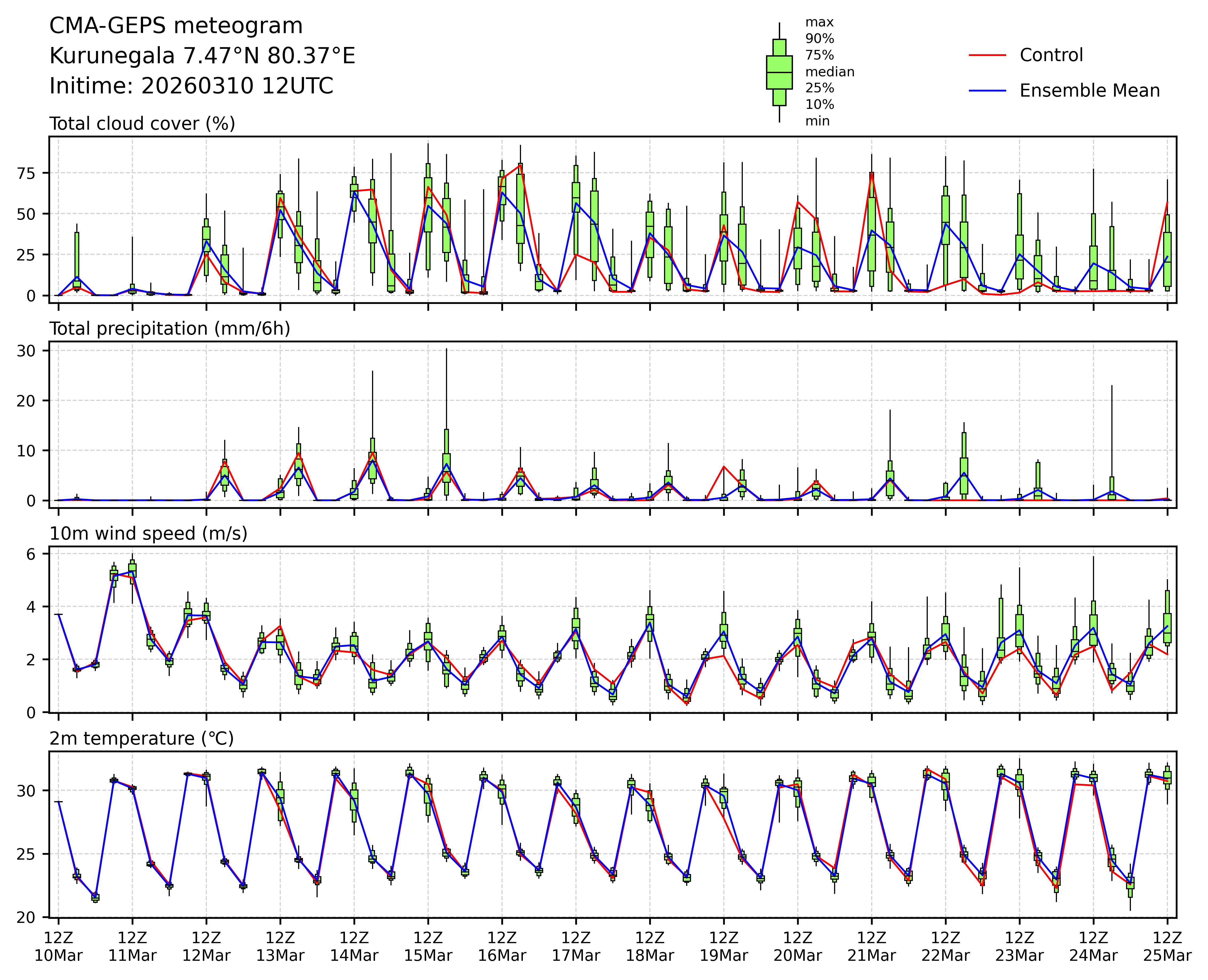Click the '10m wind speed (m/s)' panel title
This screenshot has width=1208, height=980.
(x=148, y=534)
